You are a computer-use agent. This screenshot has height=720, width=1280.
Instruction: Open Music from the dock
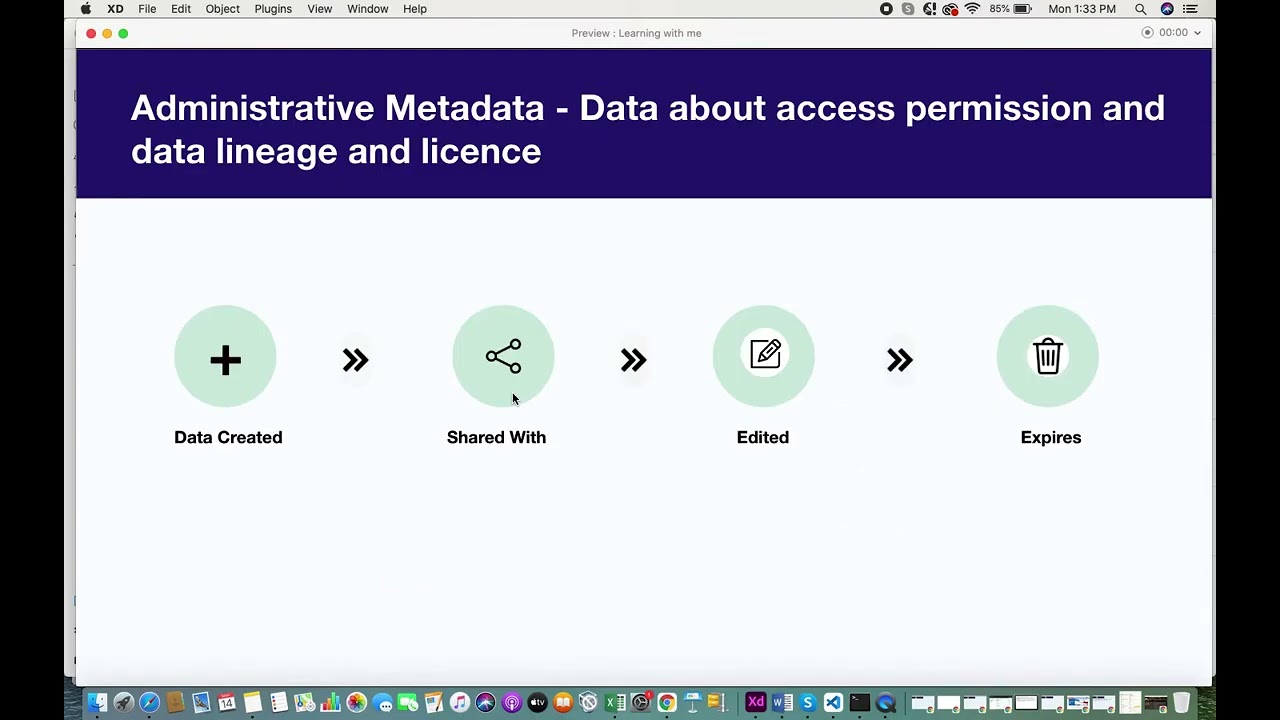(x=460, y=703)
